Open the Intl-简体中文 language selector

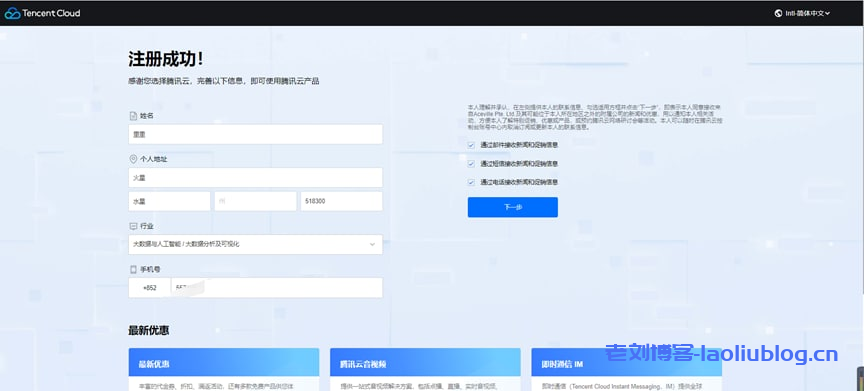point(802,13)
